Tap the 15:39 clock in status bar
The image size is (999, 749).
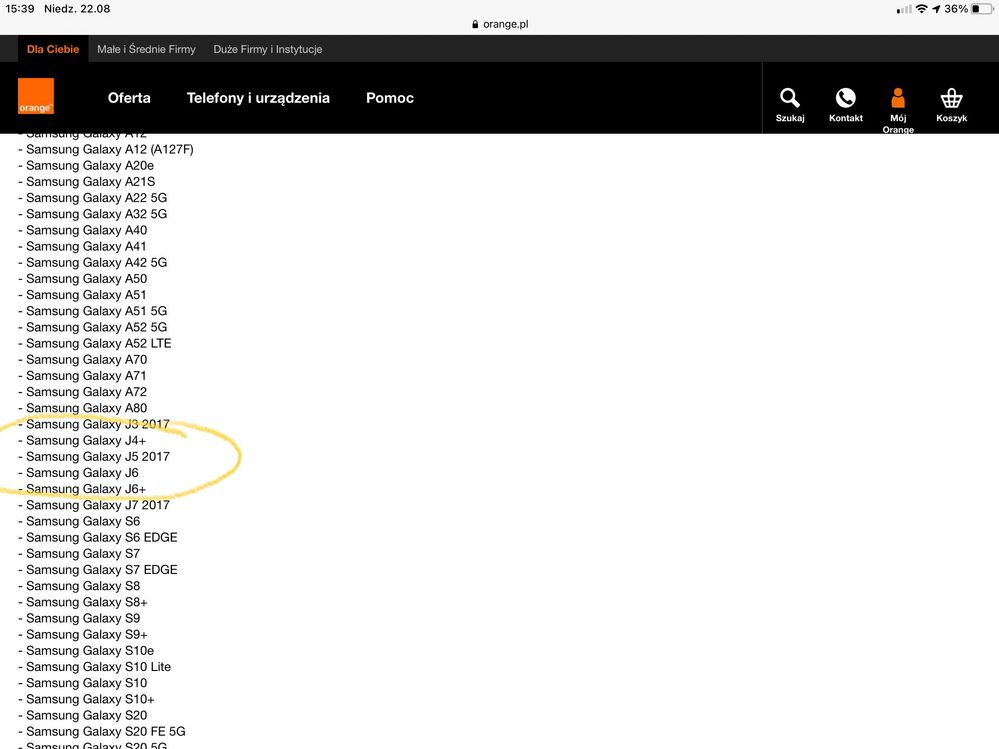[x=20, y=9]
